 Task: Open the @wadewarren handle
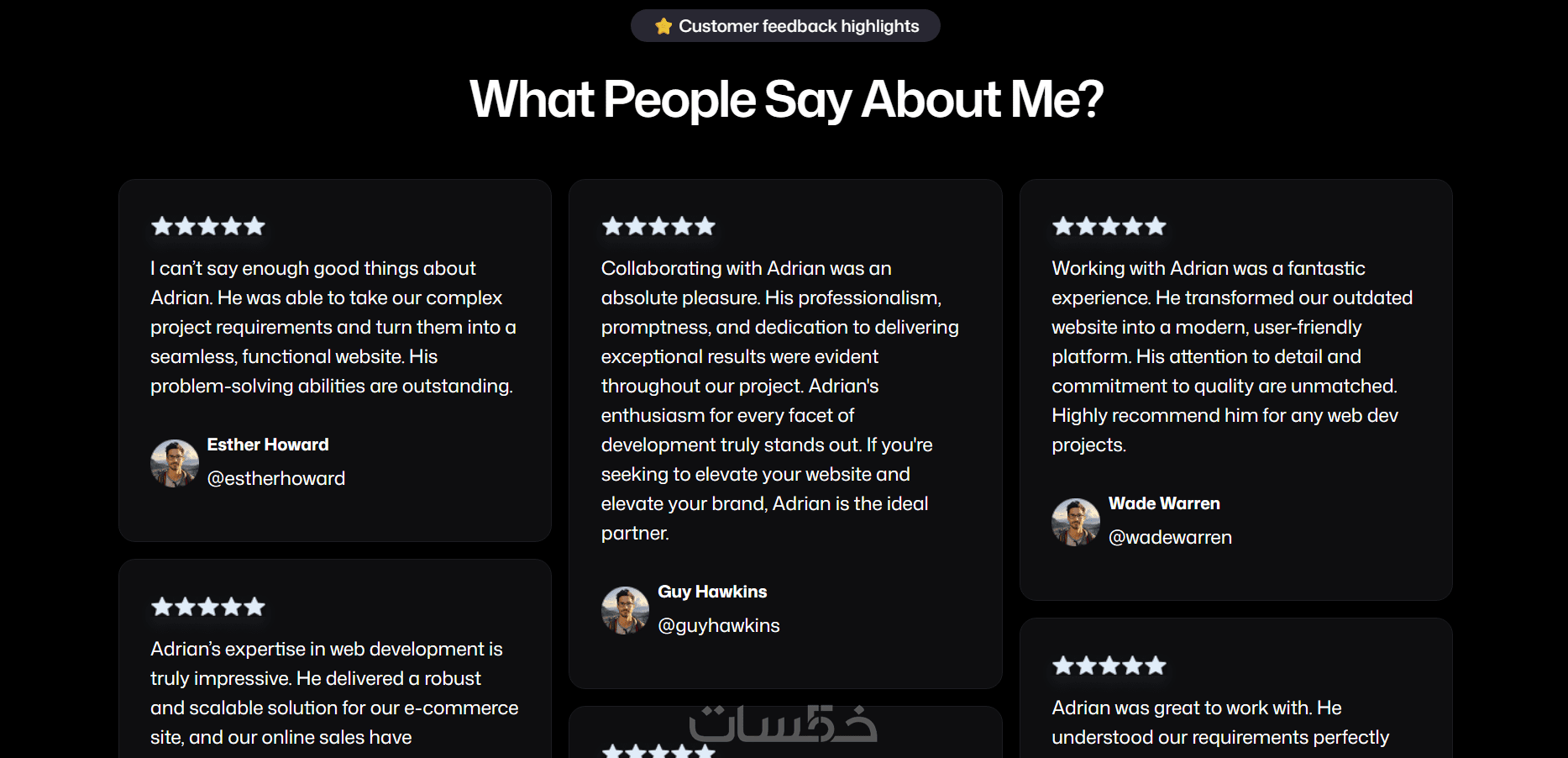pyautogui.click(x=1170, y=537)
